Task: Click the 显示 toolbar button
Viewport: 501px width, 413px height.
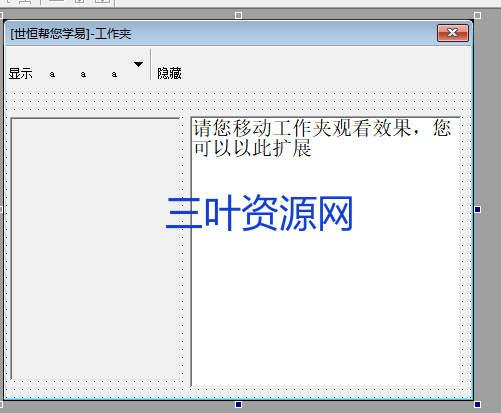Action: coord(20,73)
